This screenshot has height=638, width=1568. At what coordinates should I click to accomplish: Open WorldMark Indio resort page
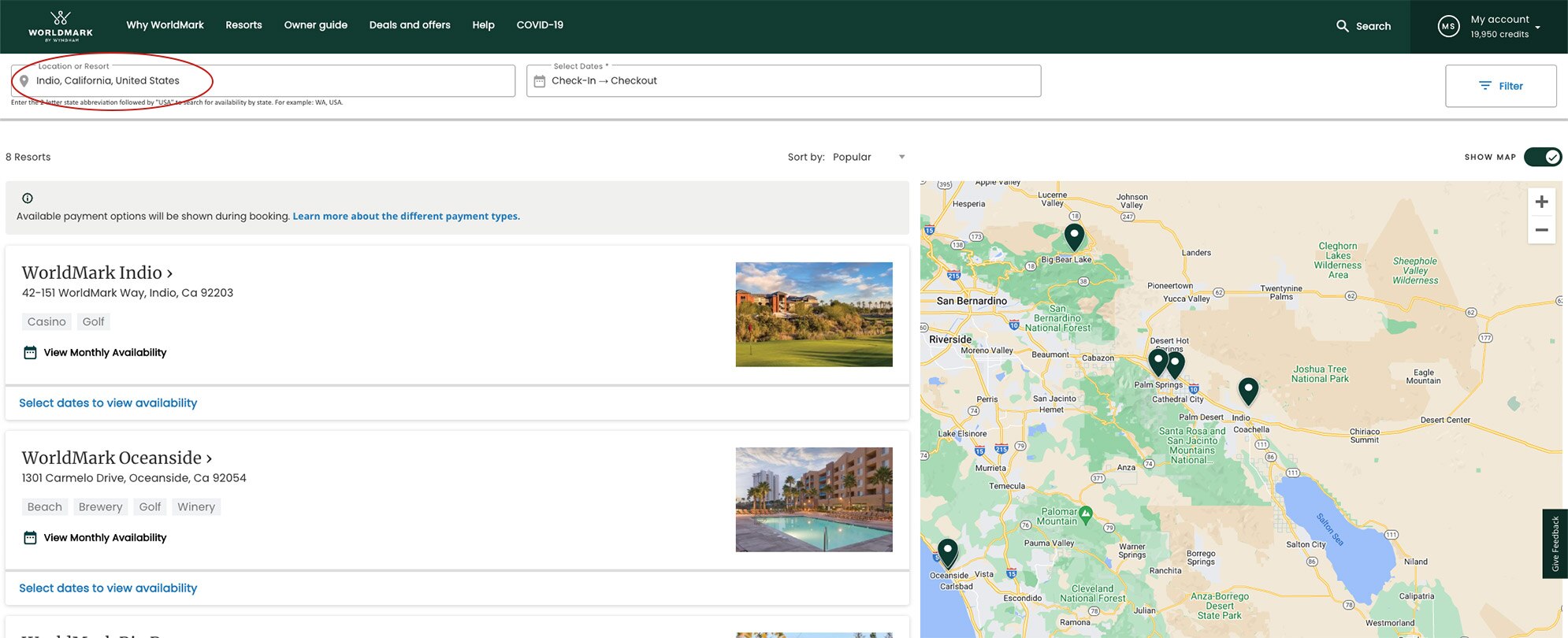tap(97, 273)
